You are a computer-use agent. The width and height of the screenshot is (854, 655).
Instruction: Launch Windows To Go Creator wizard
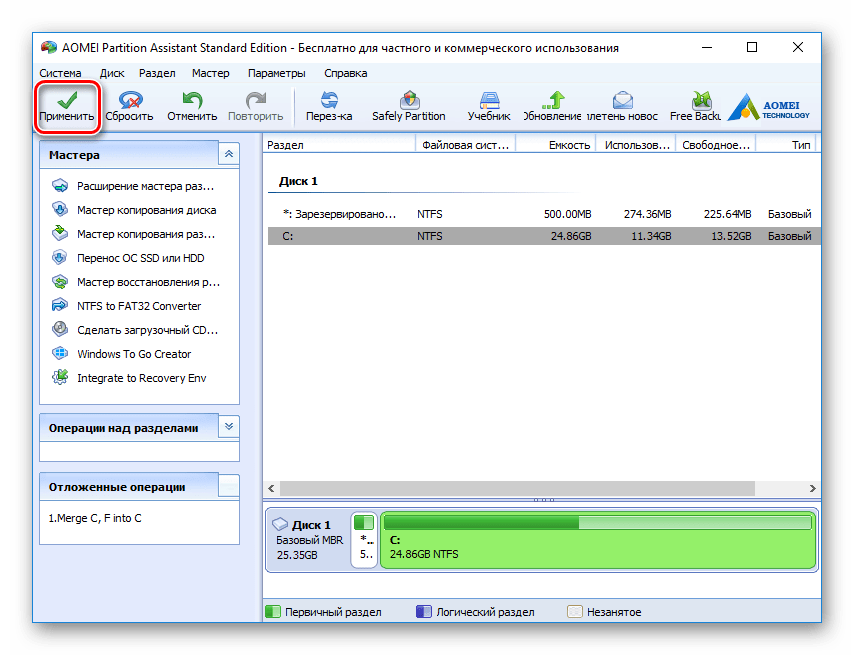133,354
